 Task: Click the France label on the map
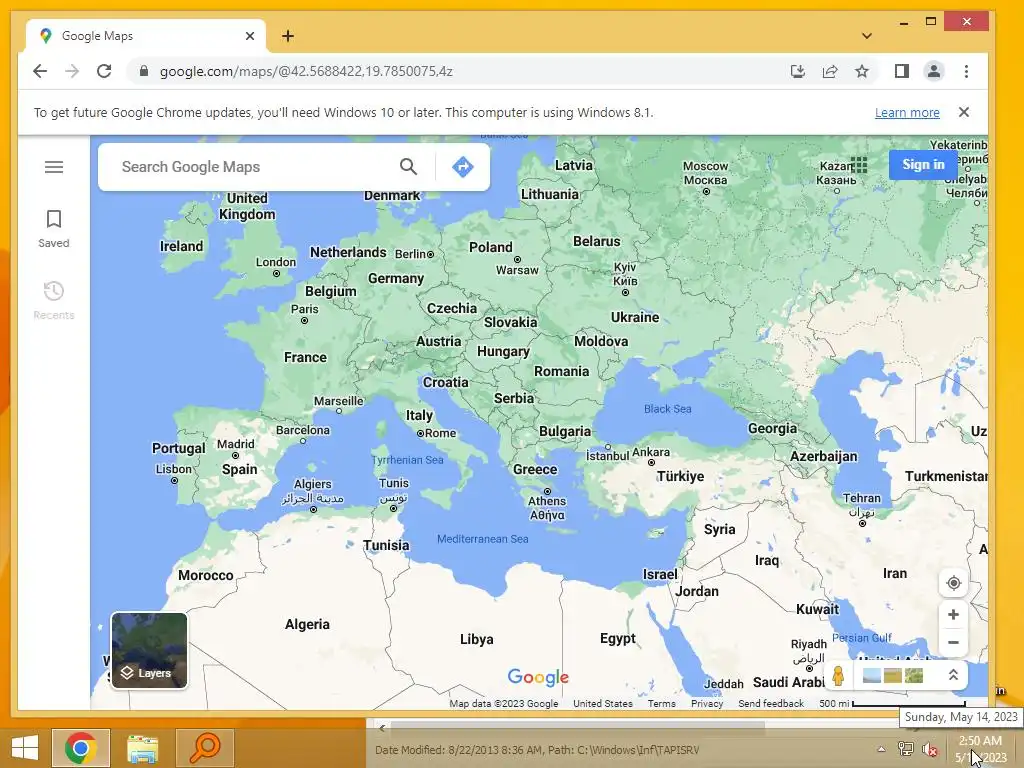[x=305, y=357]
